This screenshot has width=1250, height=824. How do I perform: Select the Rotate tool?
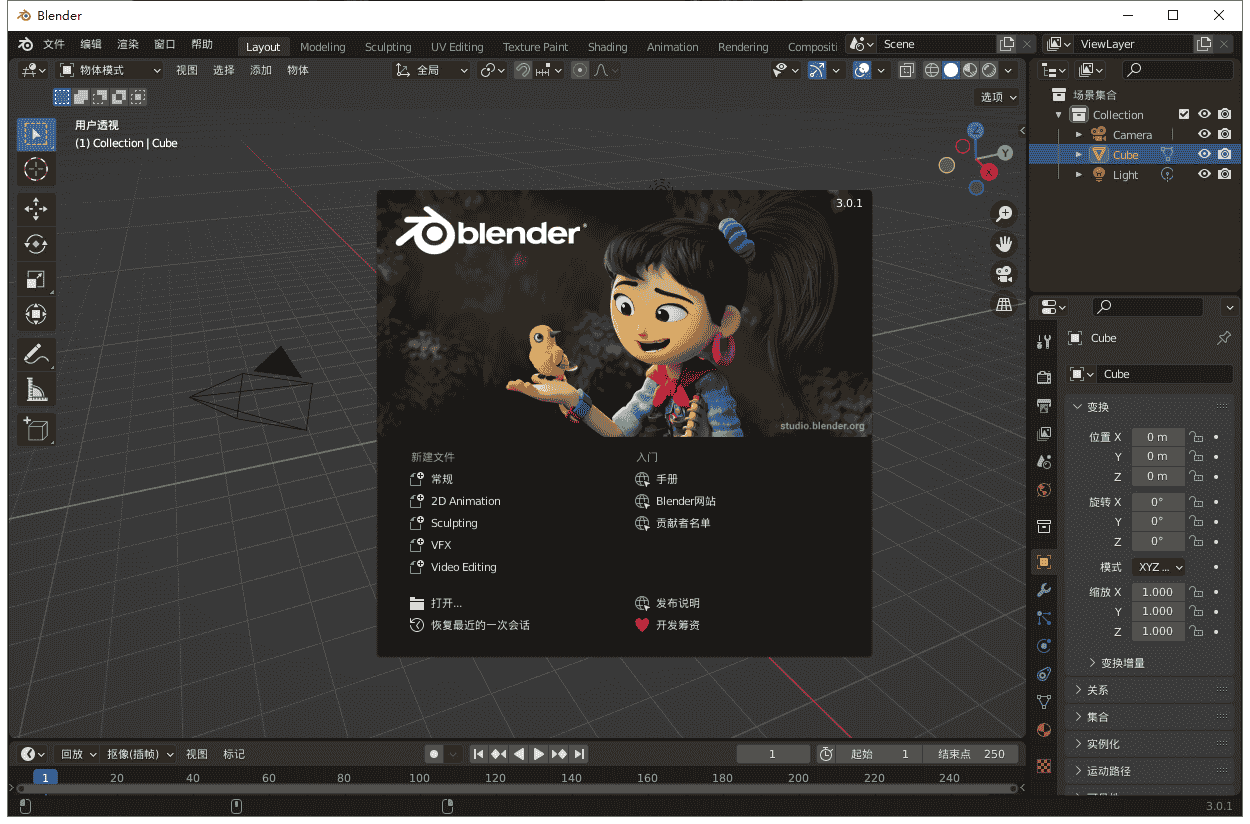[36, 244]
